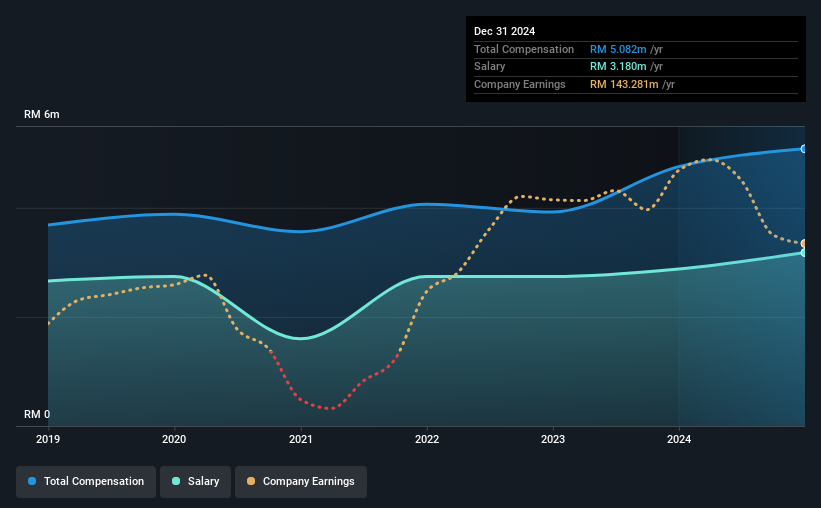Toggle the Salary legend button
The image size is (821, 508).
(195, 482)
